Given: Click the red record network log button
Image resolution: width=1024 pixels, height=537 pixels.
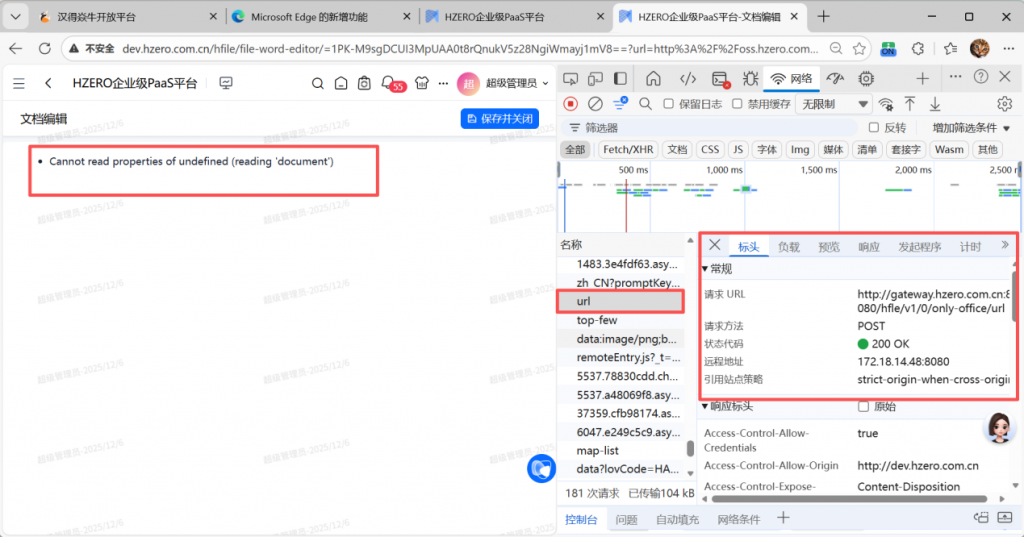Looking at the screenshot, I should pyautogui.click(x=571, y=104).
